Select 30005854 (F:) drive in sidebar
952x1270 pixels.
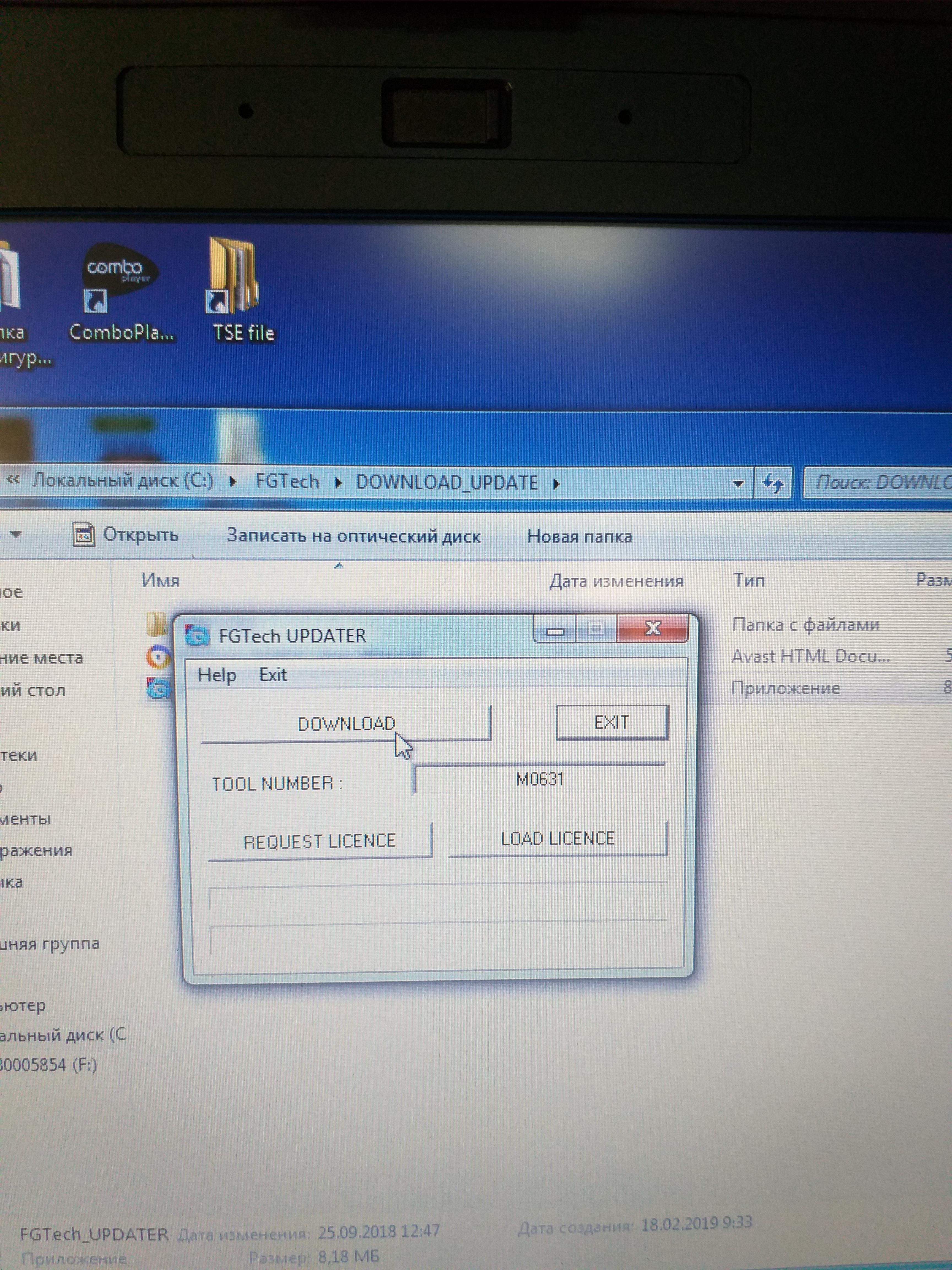pyautogui.click(x=48, y=1065)
